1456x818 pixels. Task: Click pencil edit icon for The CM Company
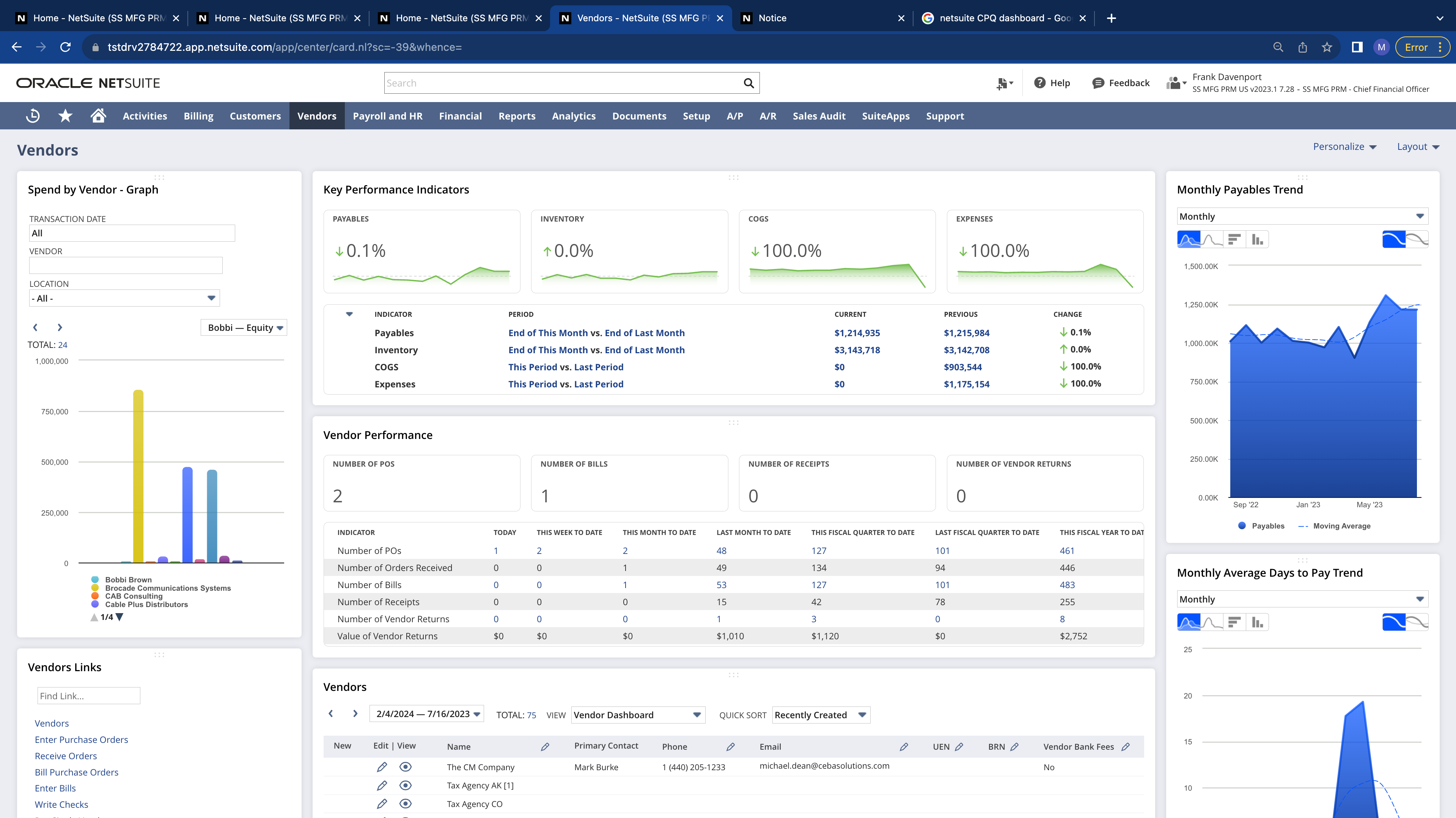(382, 767)
